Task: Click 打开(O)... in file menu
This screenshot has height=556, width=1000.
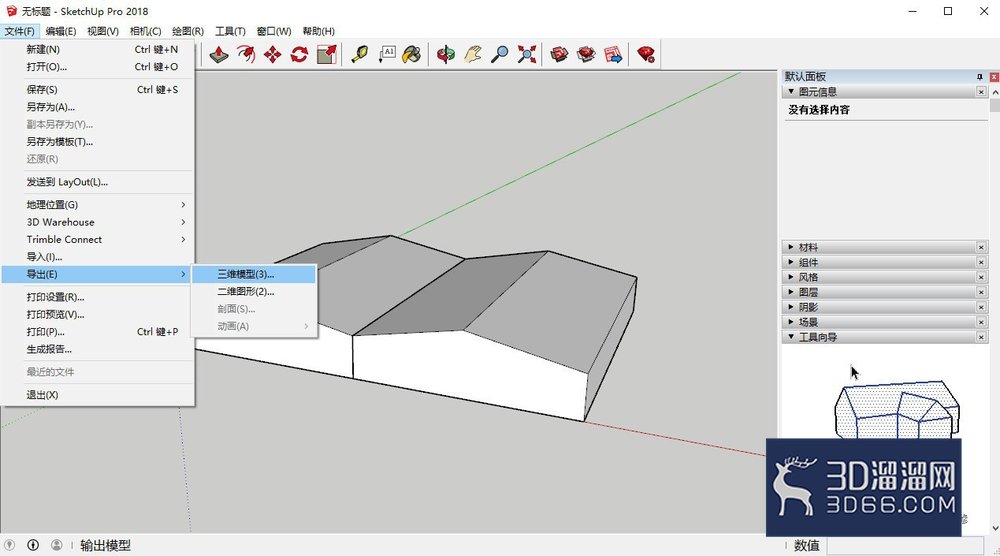Action: [x=97, y=66]
